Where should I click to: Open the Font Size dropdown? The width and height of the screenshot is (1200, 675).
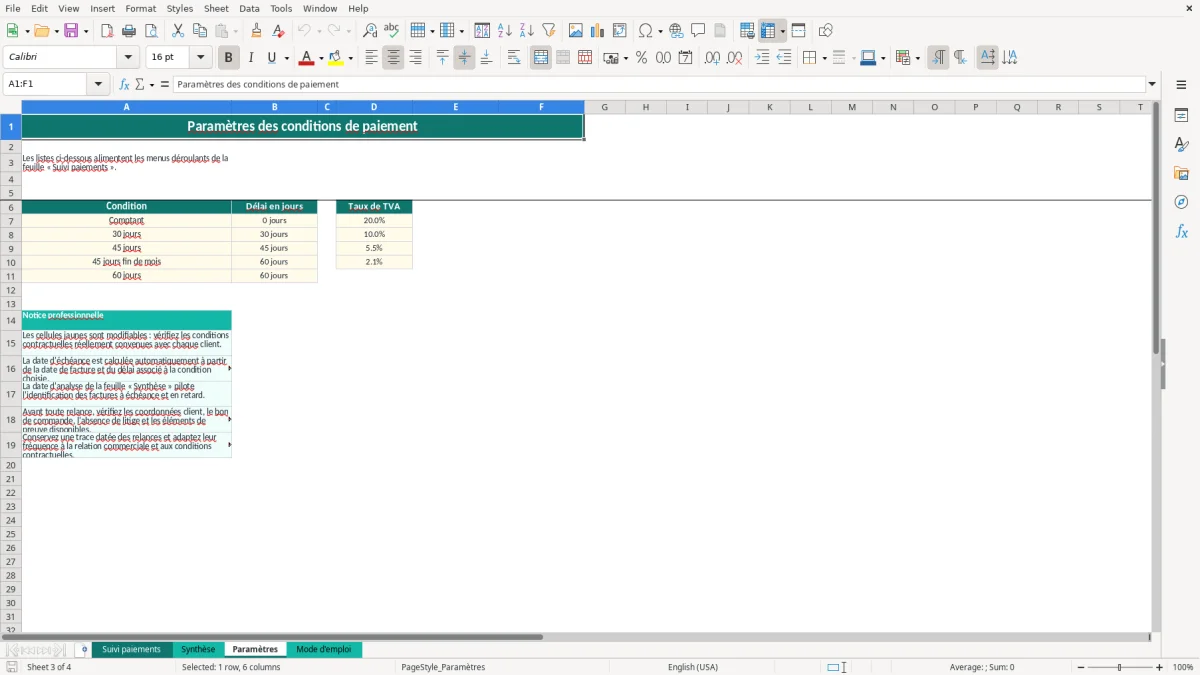pos(200,57)
